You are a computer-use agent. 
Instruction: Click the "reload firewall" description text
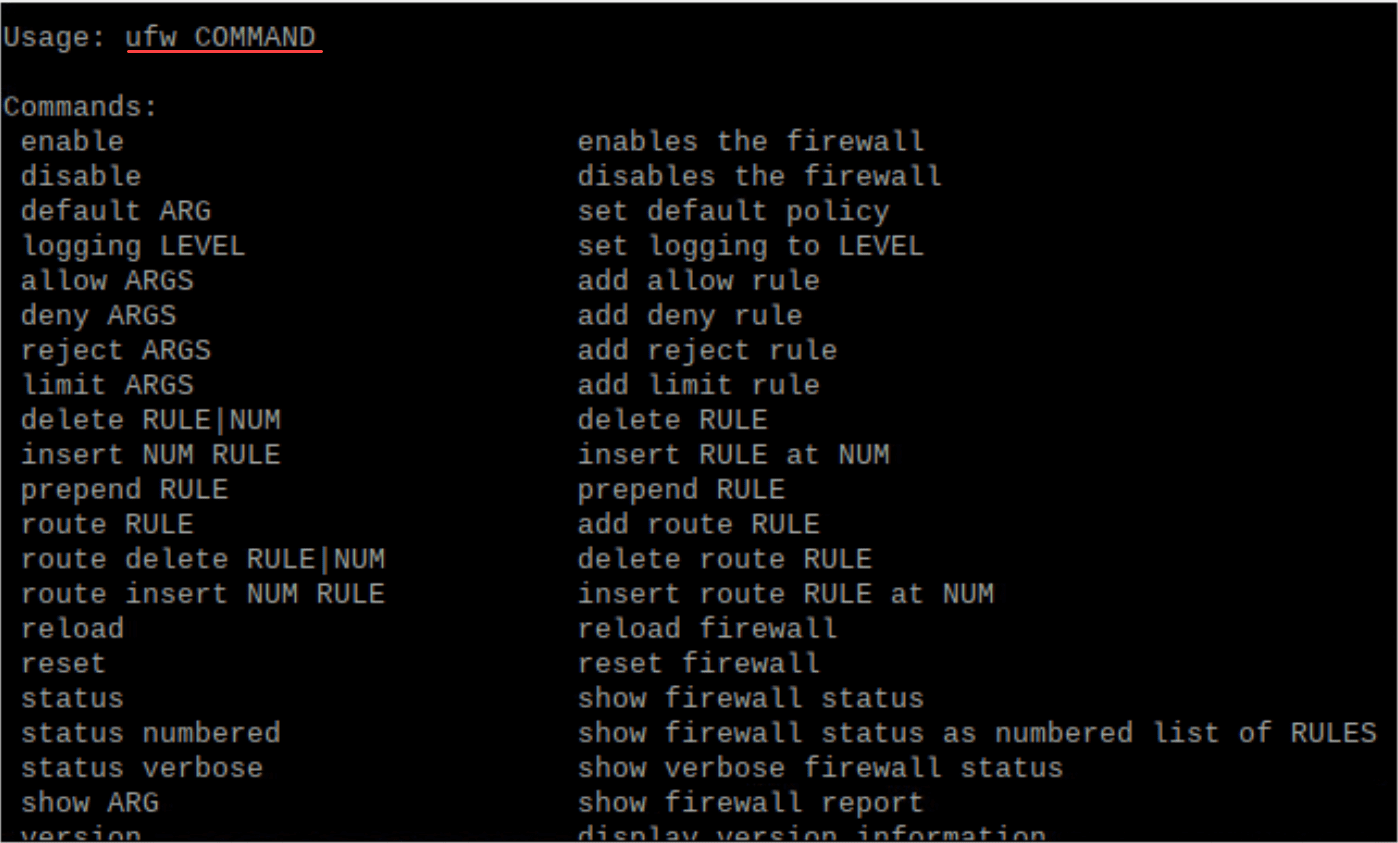tap(707, 629)
